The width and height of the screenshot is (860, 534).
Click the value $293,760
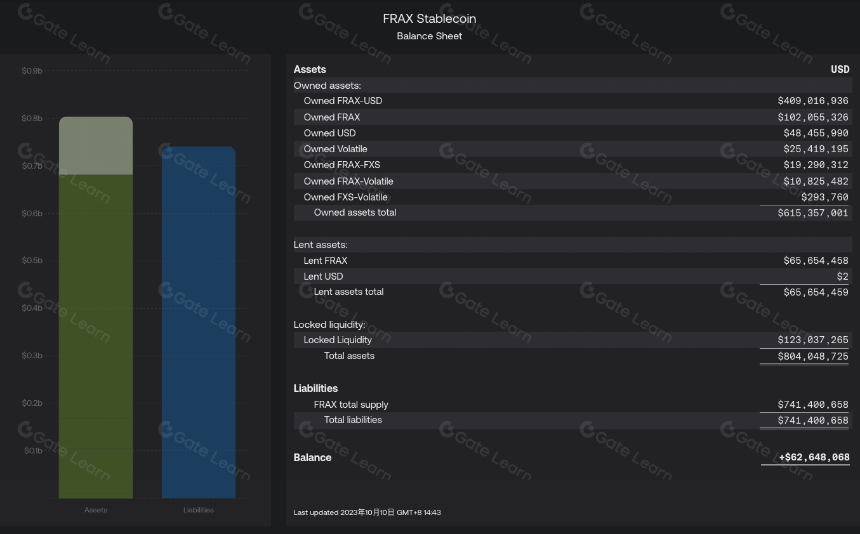point(824,197)
